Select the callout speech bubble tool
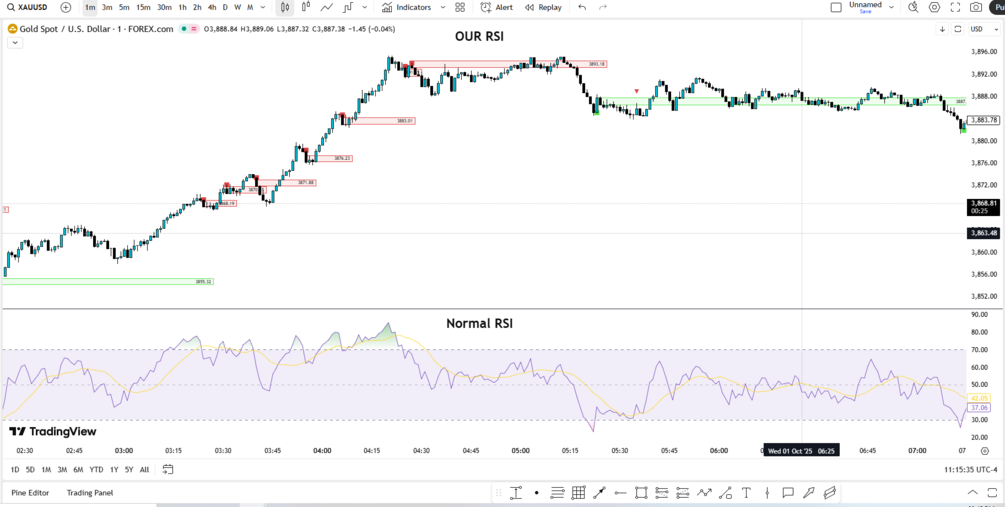The image size is (1005, 507). coord(788,493)
